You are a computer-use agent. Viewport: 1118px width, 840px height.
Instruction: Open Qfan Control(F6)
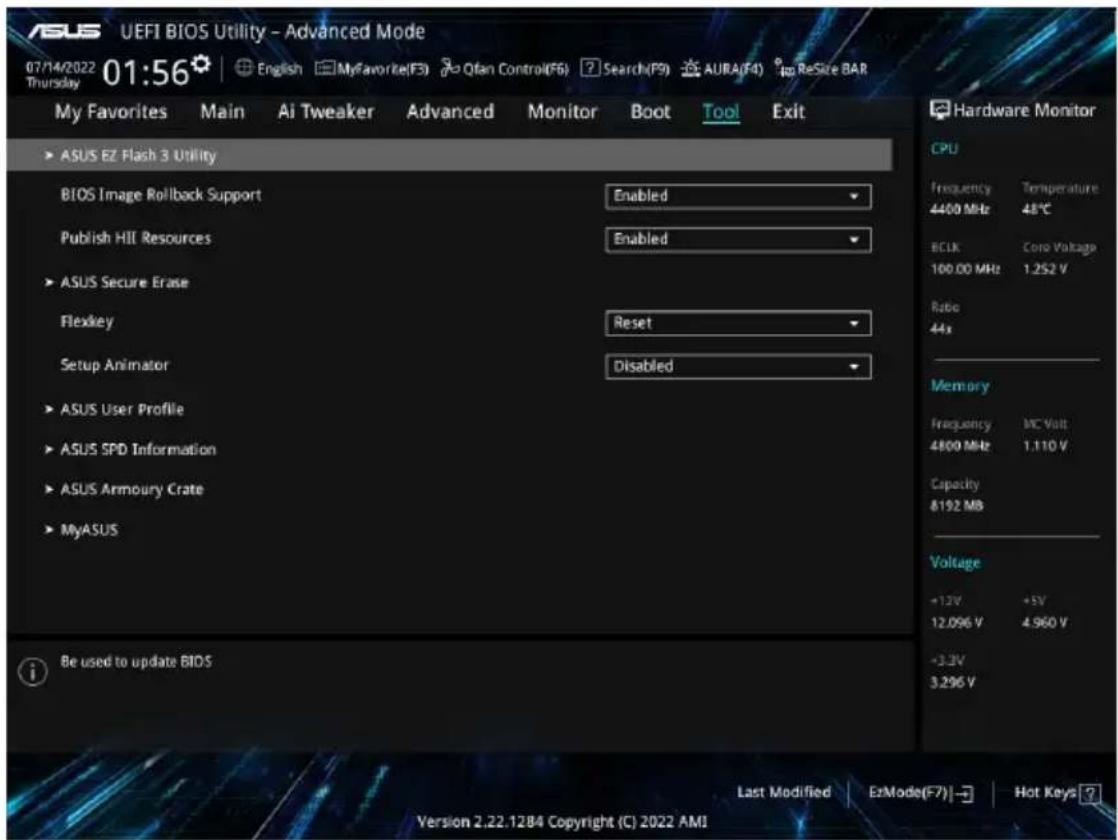504,68
